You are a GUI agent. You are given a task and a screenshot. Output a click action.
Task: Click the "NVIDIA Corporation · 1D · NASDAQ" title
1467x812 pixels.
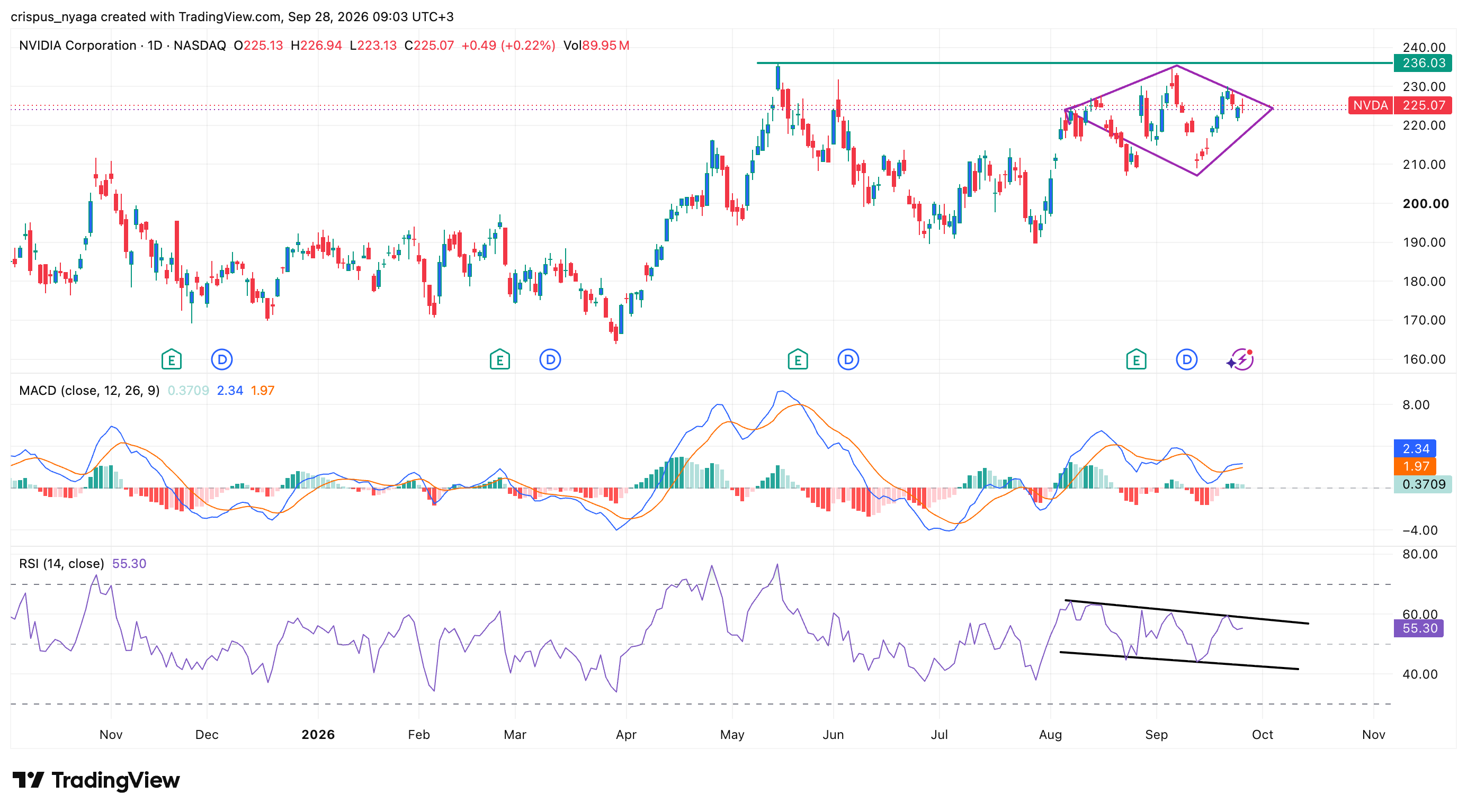tap(122, 46)
